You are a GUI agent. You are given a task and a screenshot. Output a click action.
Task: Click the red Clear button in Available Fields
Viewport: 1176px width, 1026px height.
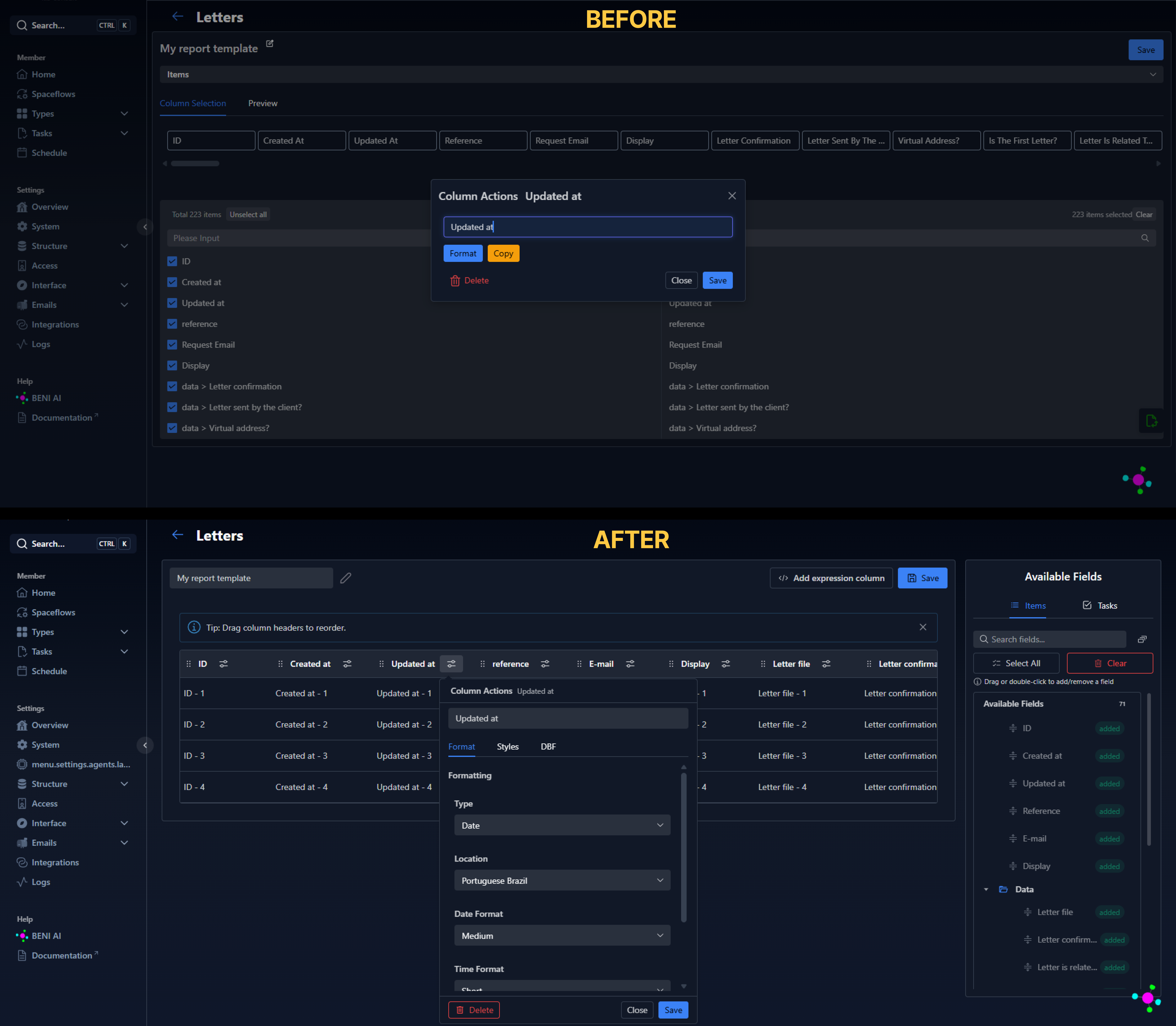click(1110, 664)
